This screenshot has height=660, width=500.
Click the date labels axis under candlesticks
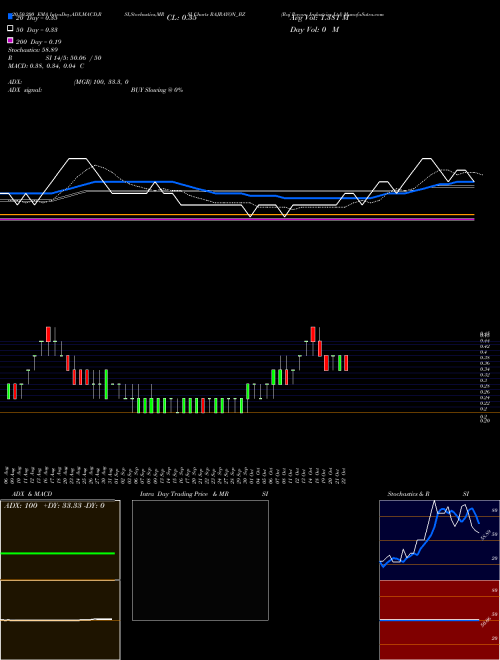(176, 475)
